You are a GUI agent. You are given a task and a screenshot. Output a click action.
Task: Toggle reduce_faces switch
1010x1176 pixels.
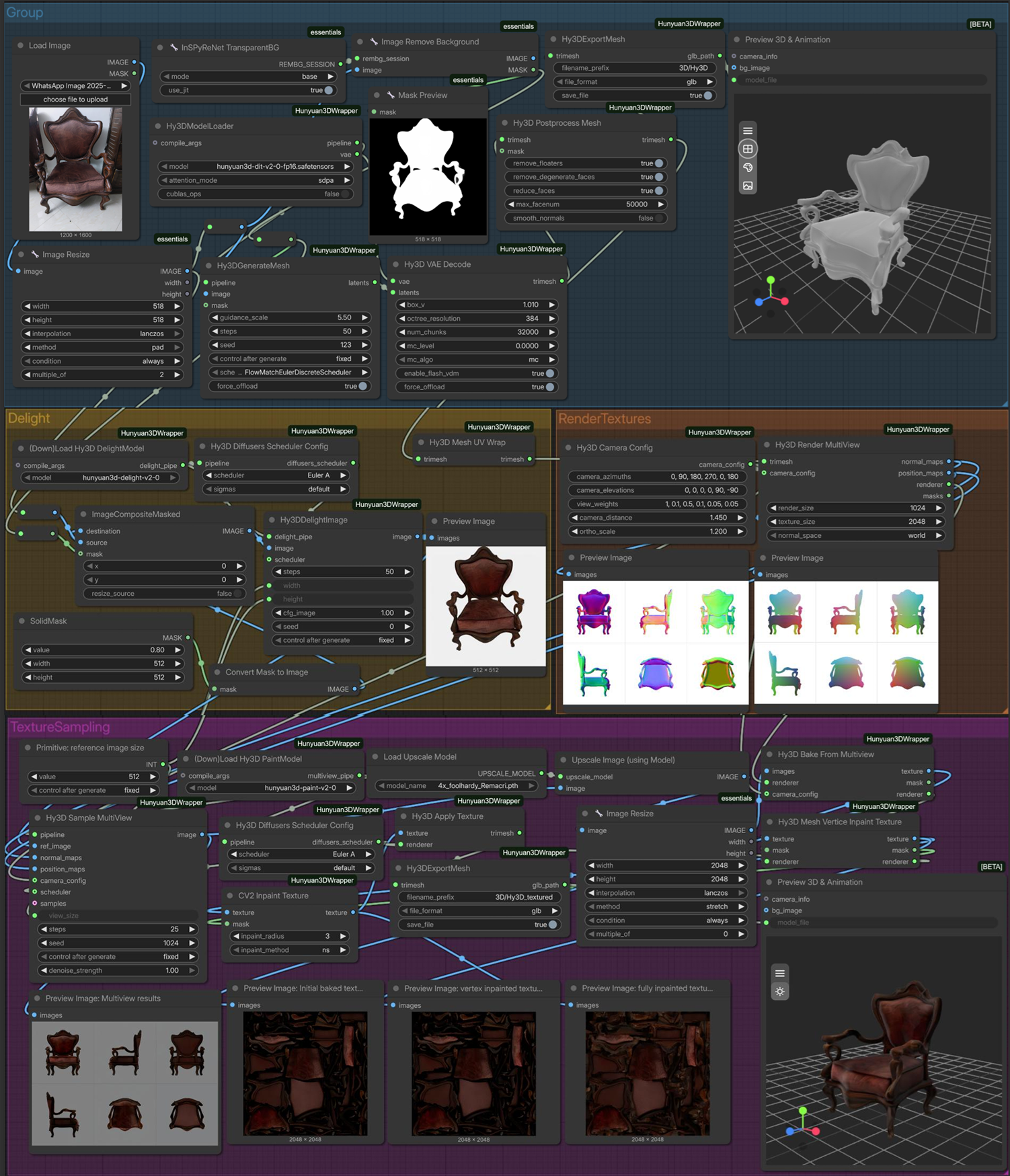pos(659,191)
